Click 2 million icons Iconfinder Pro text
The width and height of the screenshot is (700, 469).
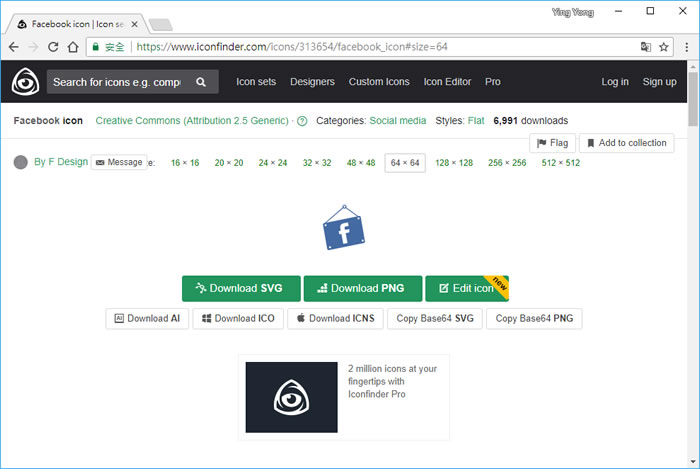pyautogui.click(x=392, y=382)
